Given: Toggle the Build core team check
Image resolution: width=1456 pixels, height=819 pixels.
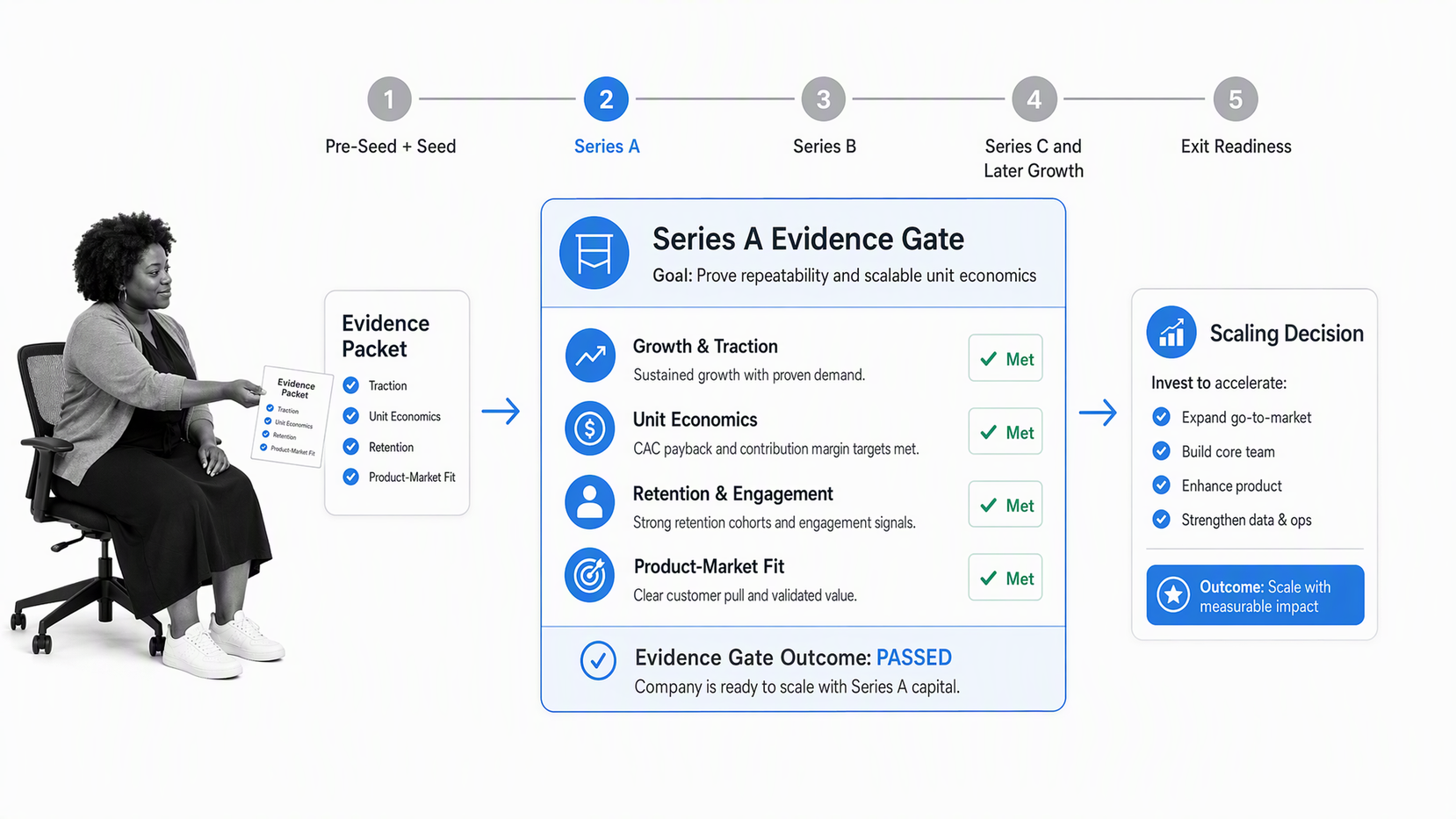Looking at the screenshot, I should coord(1161,451).
